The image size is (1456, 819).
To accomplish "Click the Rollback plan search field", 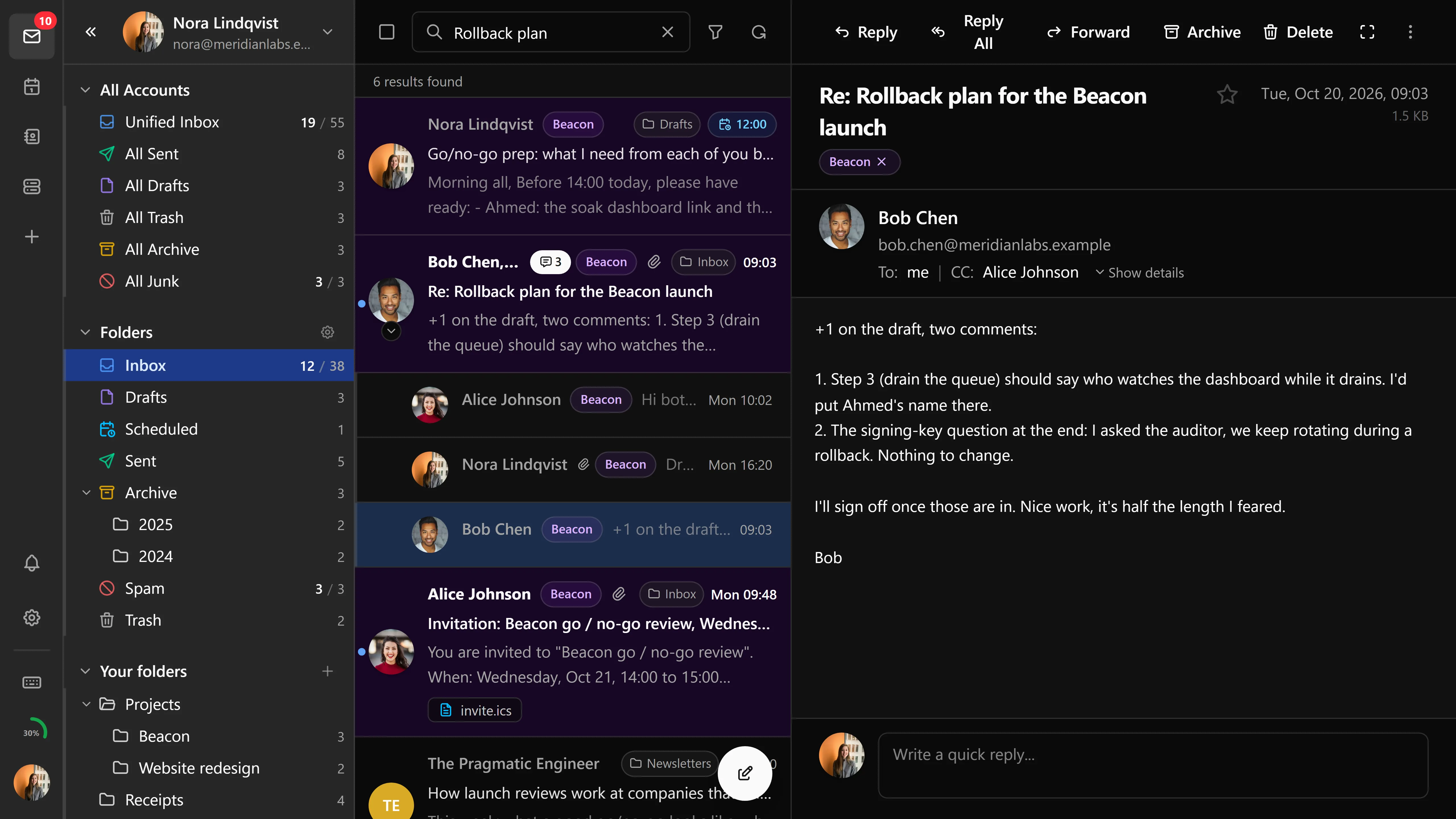I will (x=551, y=32).
